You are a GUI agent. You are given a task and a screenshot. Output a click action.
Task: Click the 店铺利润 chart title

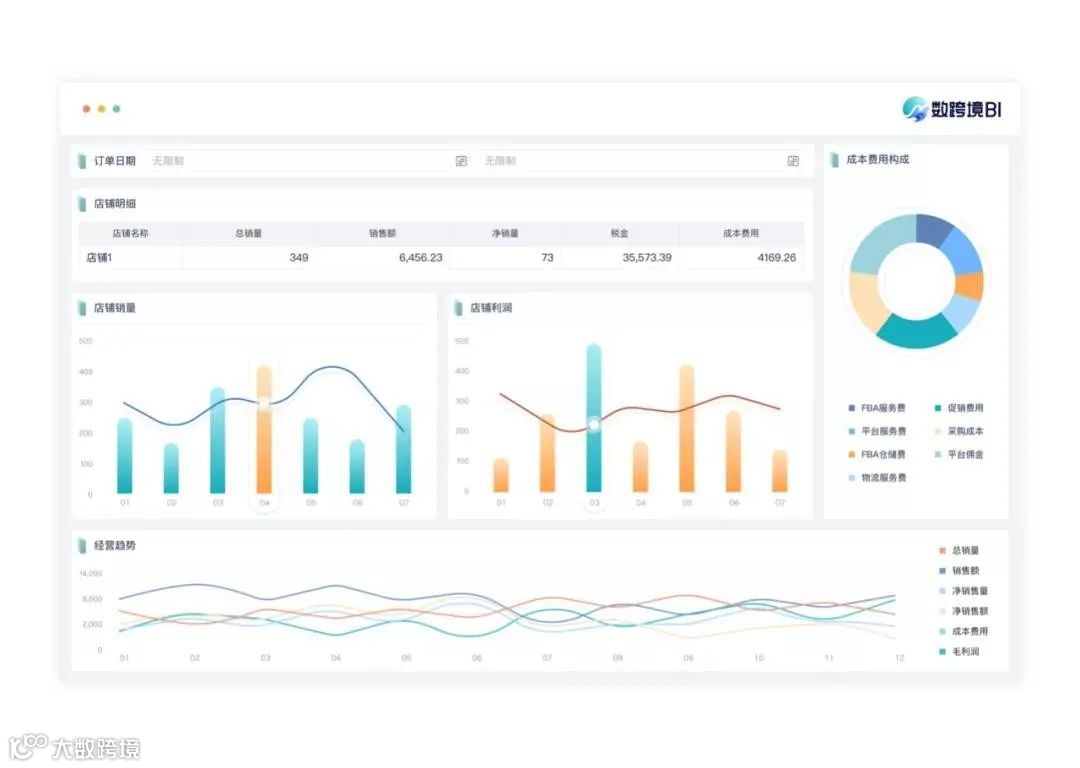pos(490,308)
